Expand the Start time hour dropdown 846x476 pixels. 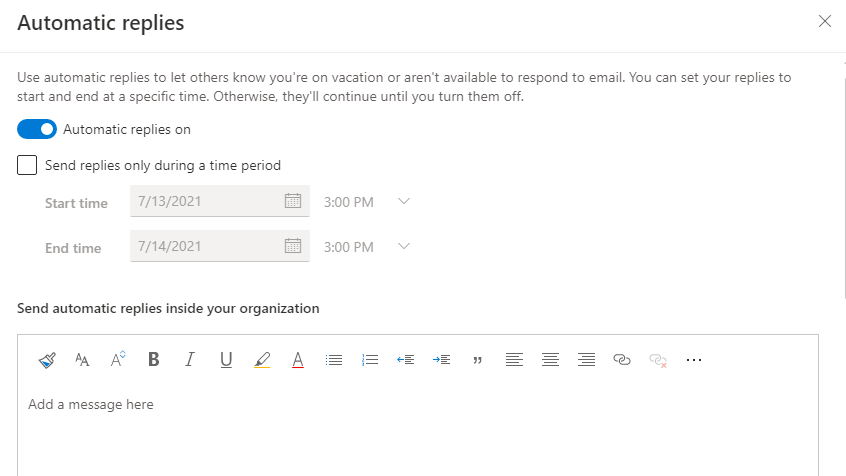(x=404, y=202)
